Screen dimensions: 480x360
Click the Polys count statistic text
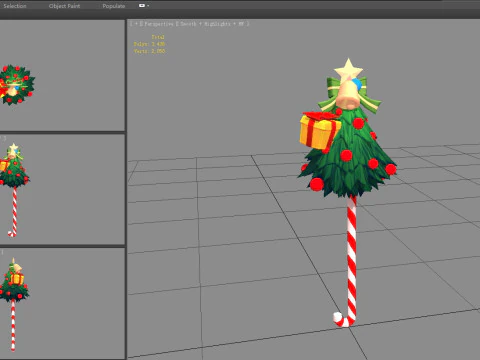tap(149, 44)
